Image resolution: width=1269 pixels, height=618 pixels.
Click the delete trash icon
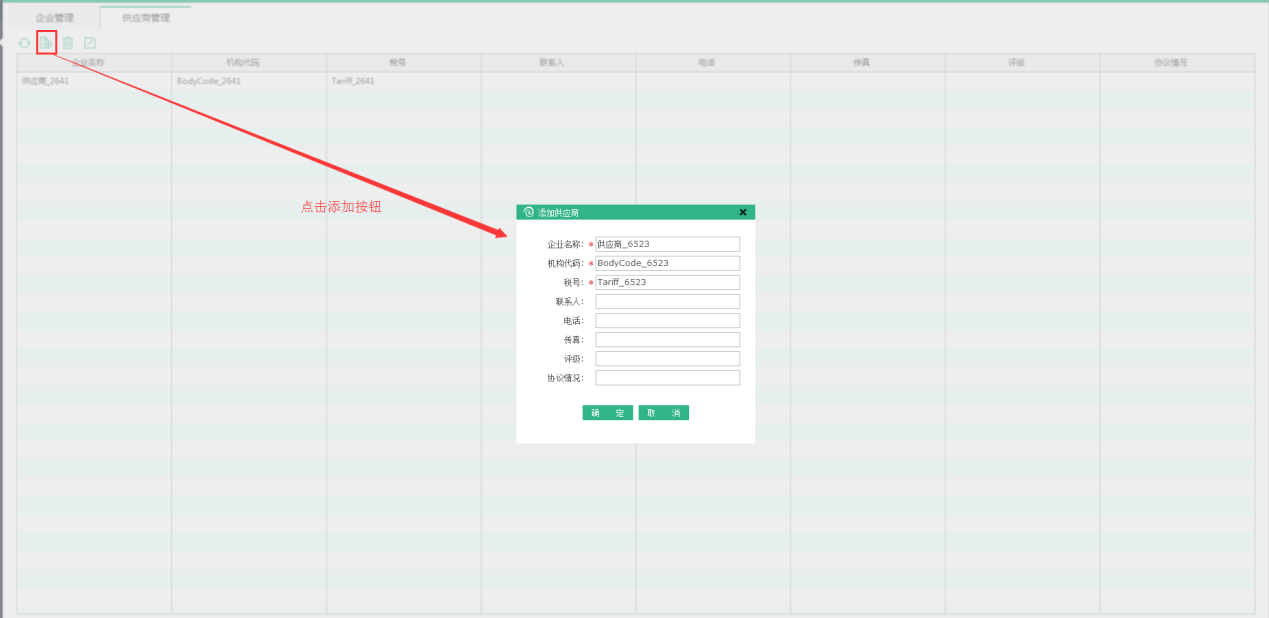[x=68, y=43]
